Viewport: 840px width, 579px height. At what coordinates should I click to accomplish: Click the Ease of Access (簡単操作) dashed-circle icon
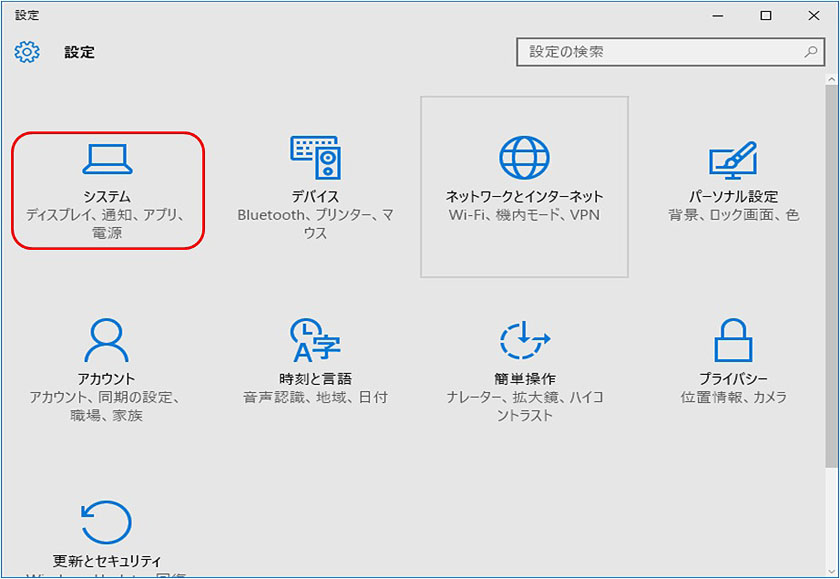click(x=524, y=341)
